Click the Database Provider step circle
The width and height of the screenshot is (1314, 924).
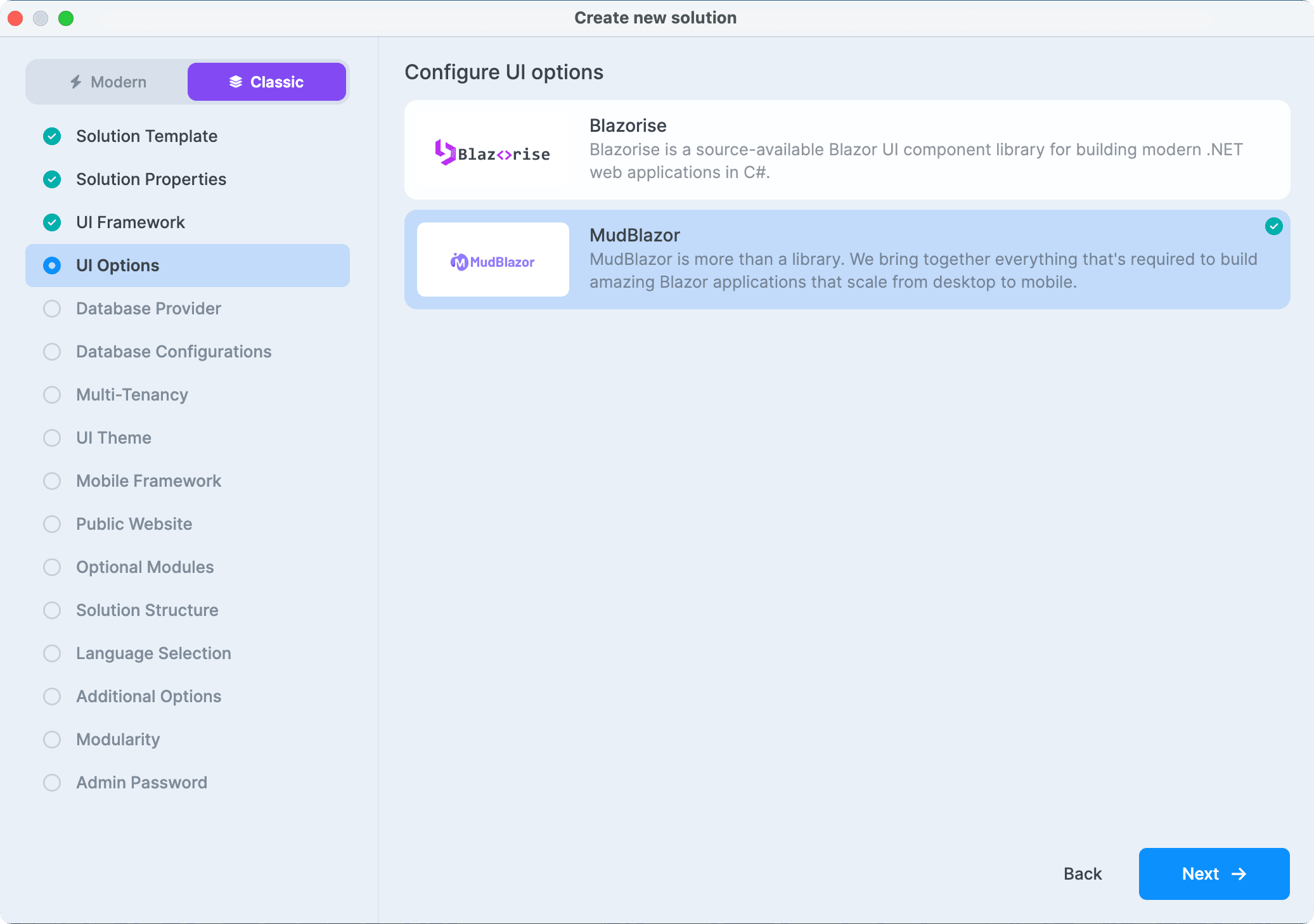(52, 309)
